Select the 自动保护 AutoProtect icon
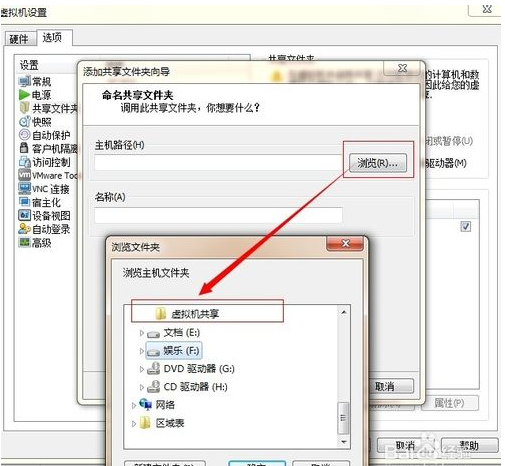The height and width of the screenshot is (466, 505). click(25, 135)
